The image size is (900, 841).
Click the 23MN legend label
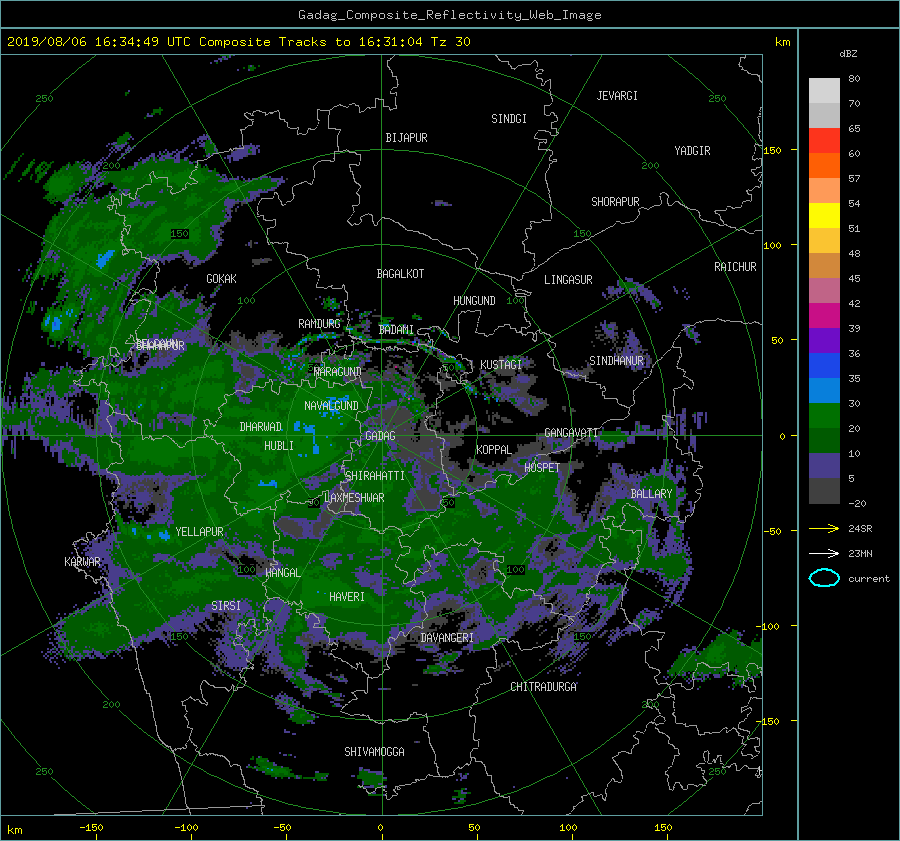[860, 553]
